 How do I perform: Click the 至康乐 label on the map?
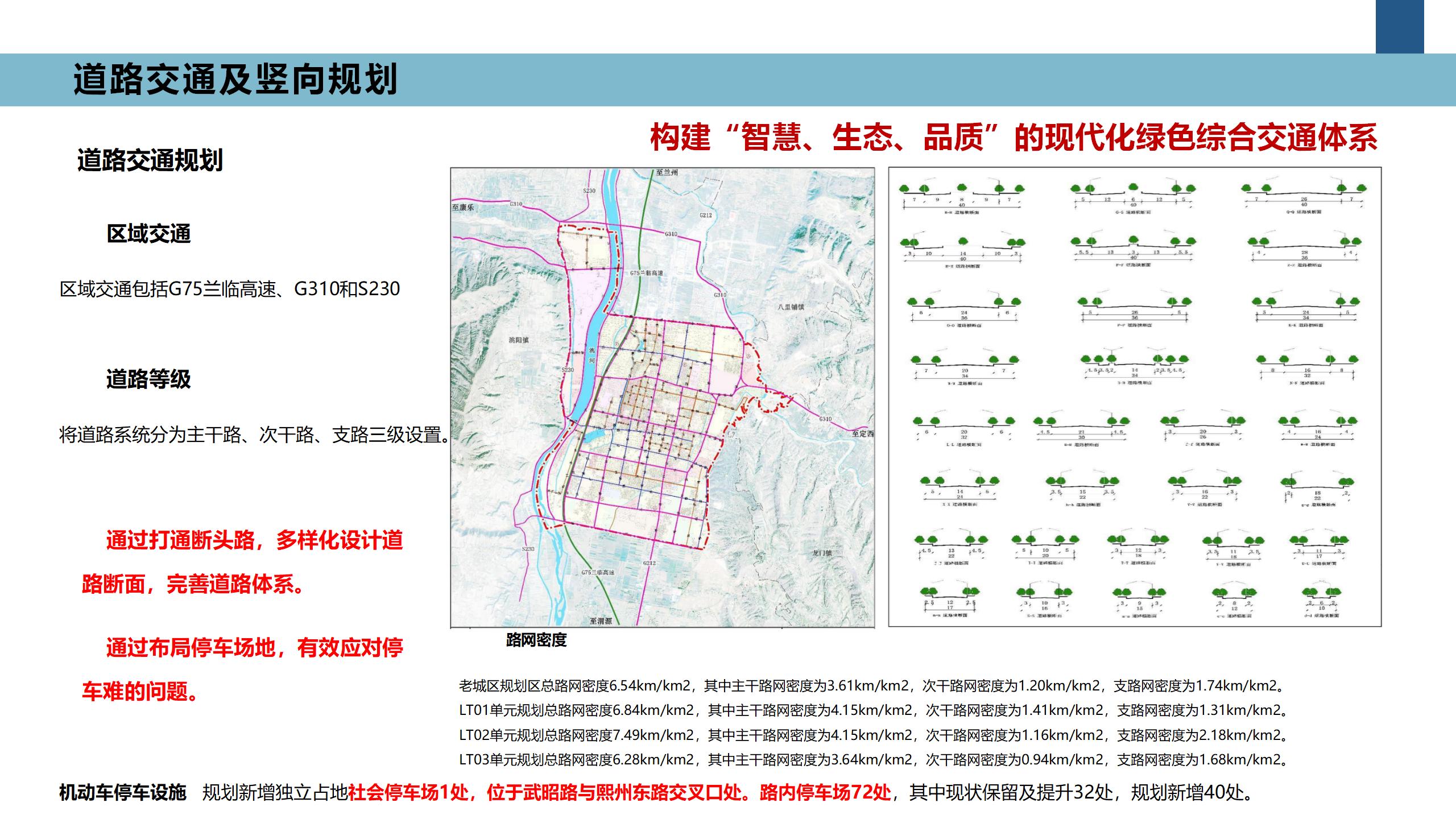[462, 208]
